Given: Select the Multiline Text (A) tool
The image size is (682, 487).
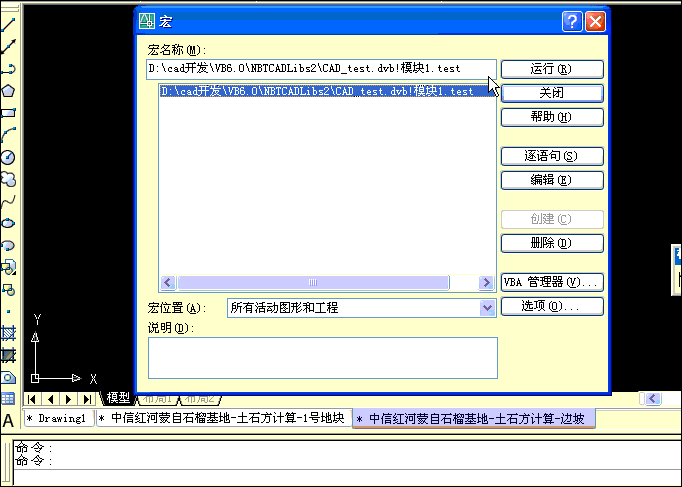Looking at the screenshot, I should coord(8,420).
